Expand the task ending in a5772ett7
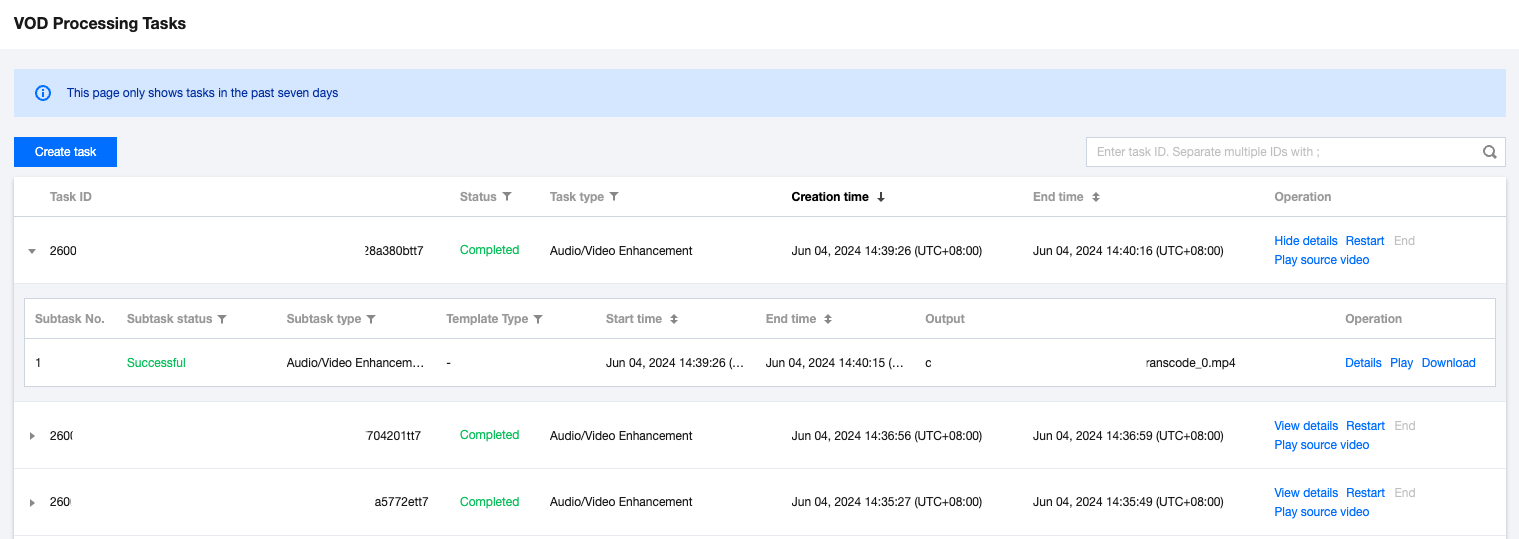The height and width of the screenshot is (539, 1519). point(32,503)
